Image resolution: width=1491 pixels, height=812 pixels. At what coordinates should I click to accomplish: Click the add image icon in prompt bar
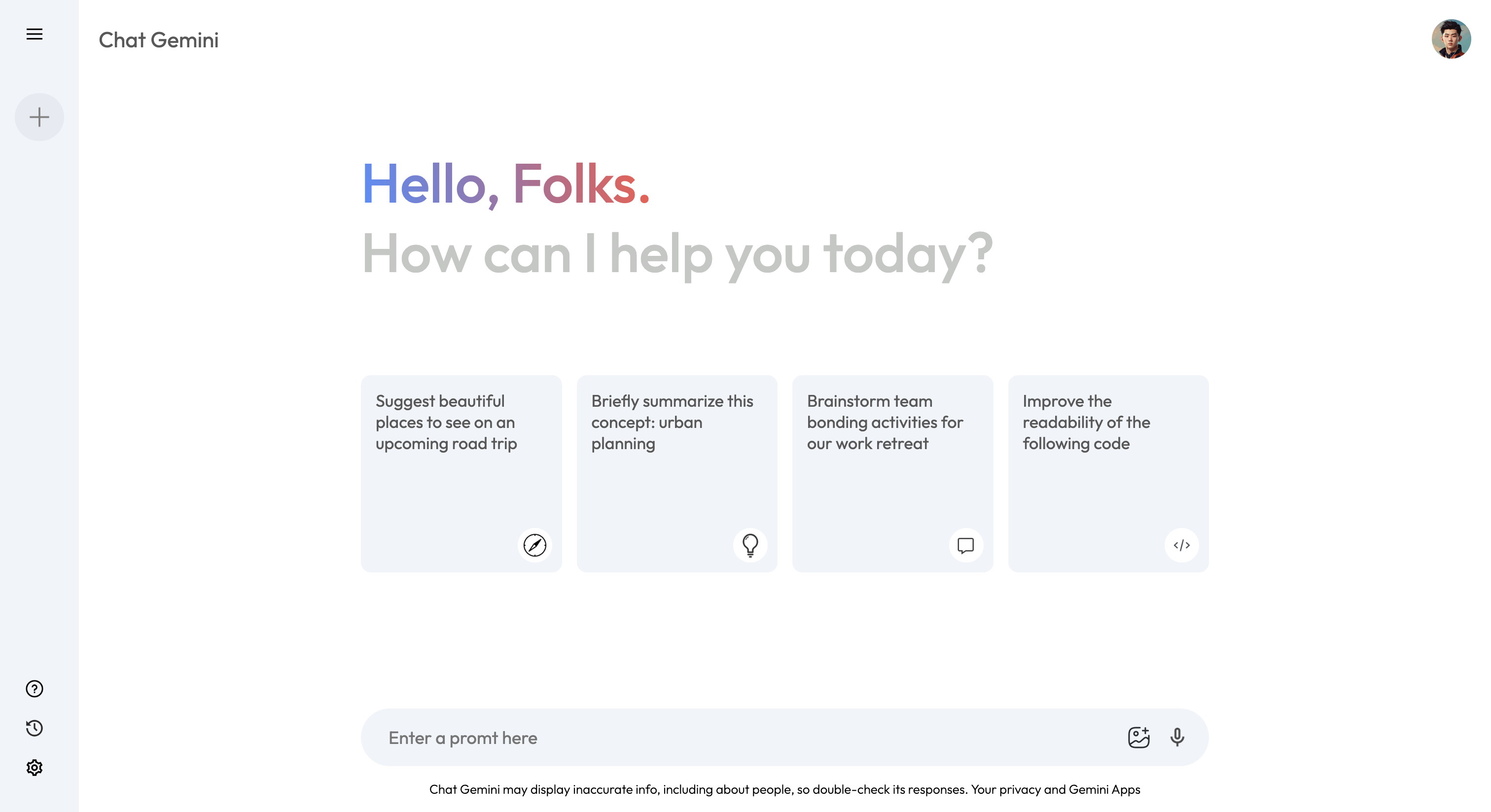(x=1138, y=737)
